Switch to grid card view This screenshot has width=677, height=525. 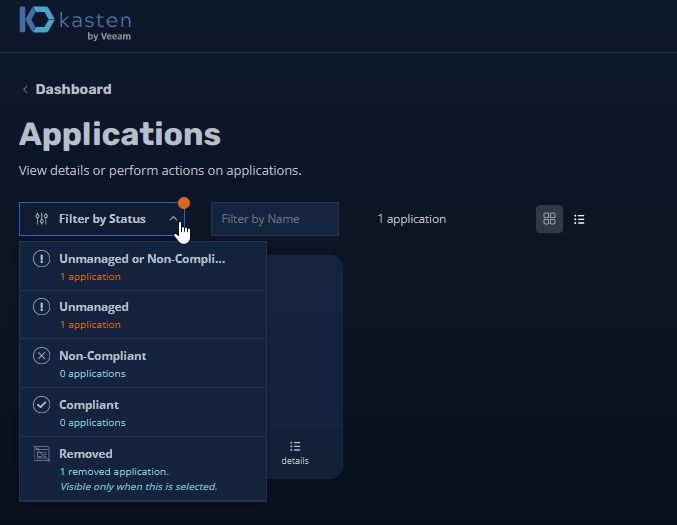coord(549,219)
